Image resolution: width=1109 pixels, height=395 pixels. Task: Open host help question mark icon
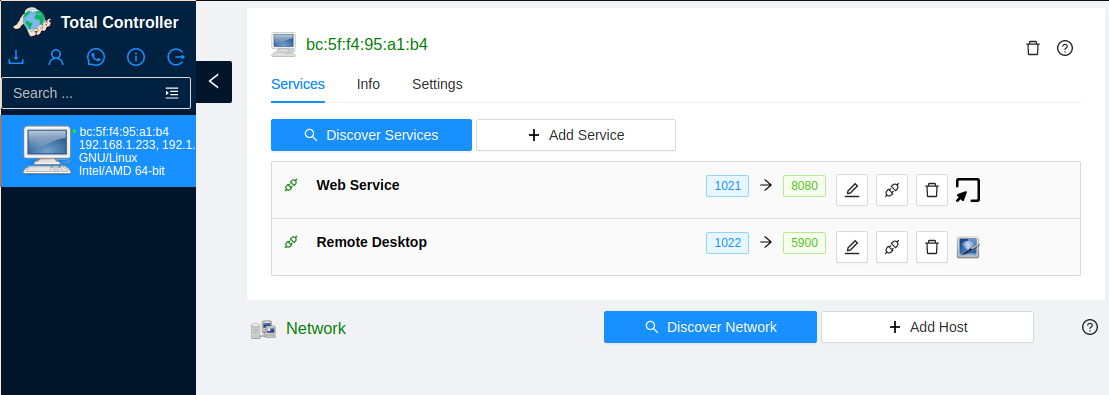[1064, 48]
